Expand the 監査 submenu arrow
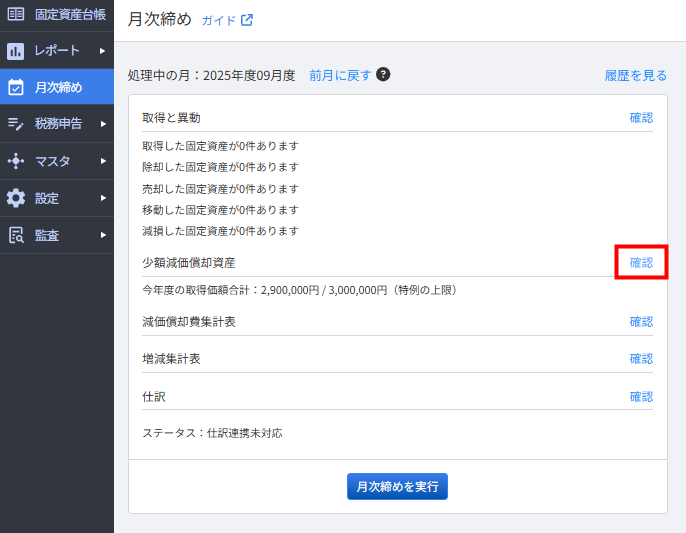Viewport: 686px width, 533px height. [x=103, y=235]
